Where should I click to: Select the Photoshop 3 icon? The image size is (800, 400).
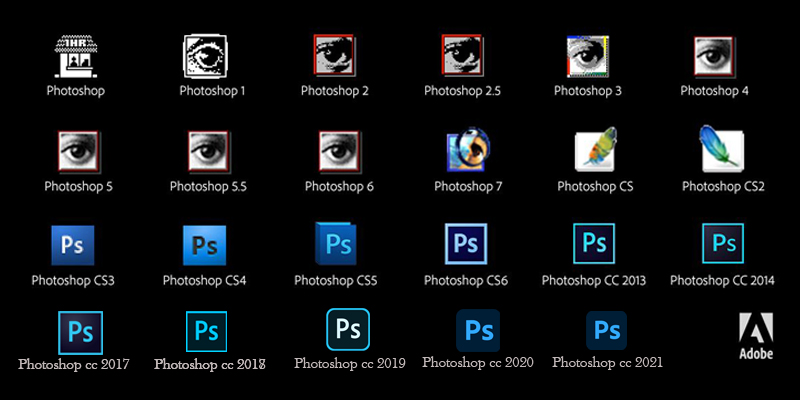coord(588,57)
